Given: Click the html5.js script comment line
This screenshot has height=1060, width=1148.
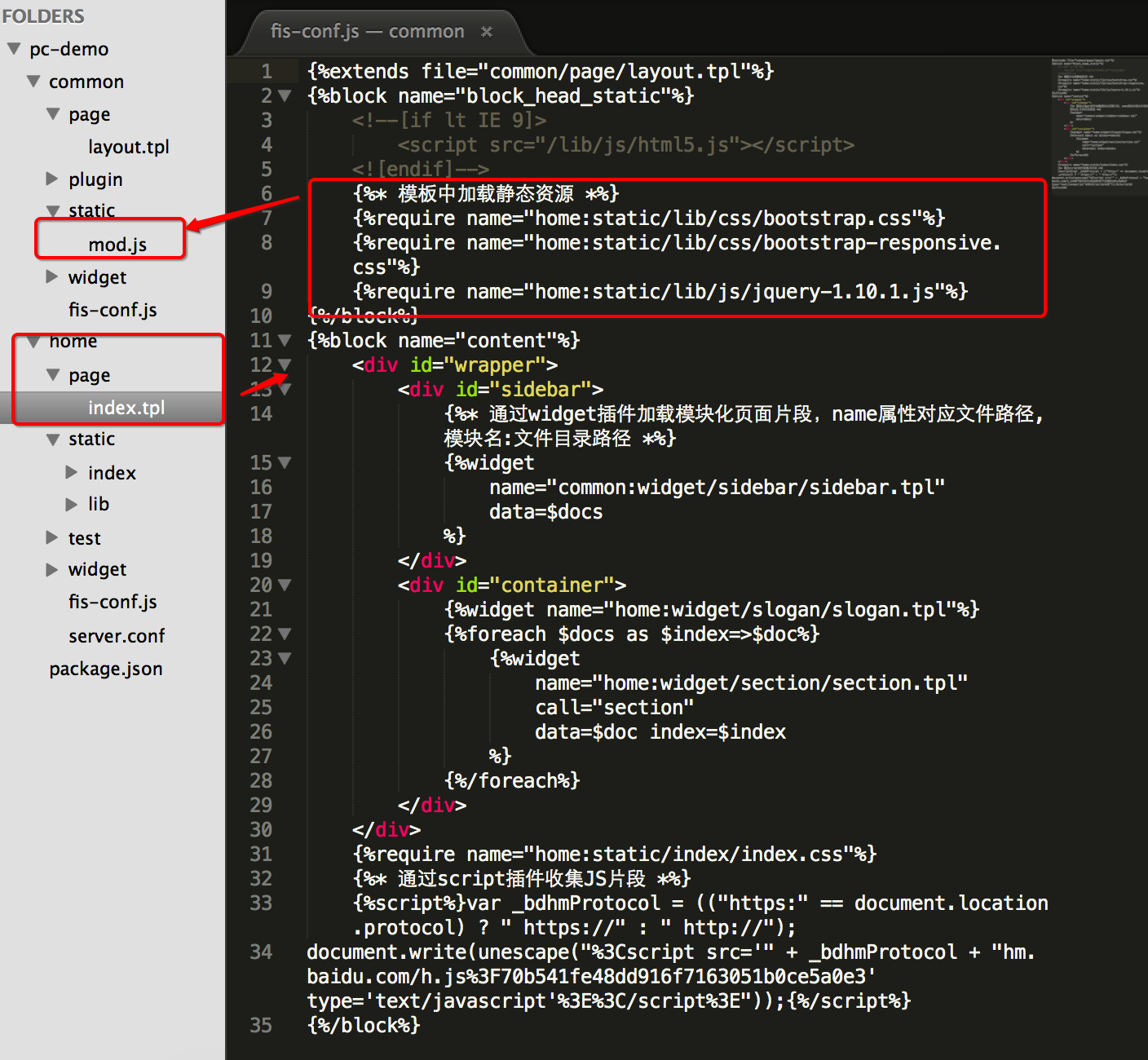Looking at the screenshot, I should pyautogui.click(x=626, y=145).
